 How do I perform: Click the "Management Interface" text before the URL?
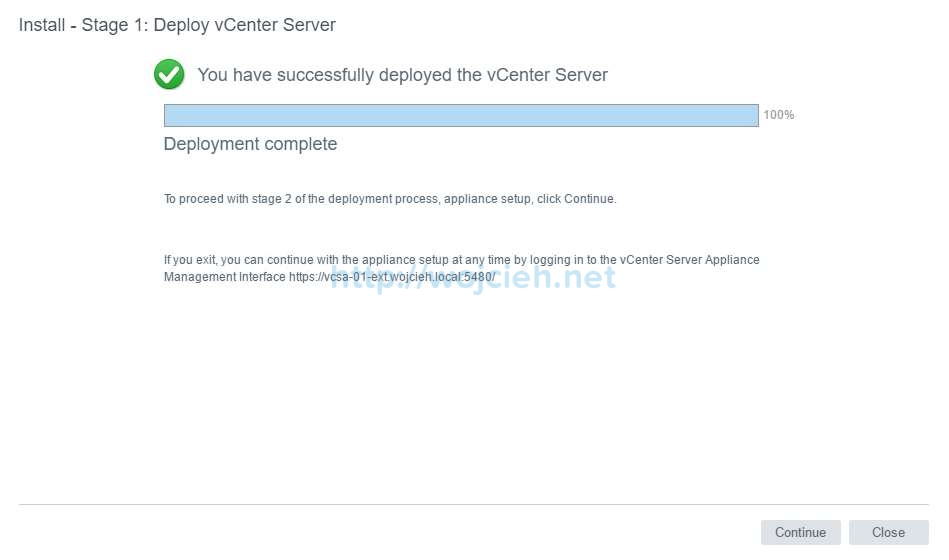point(224,277)
